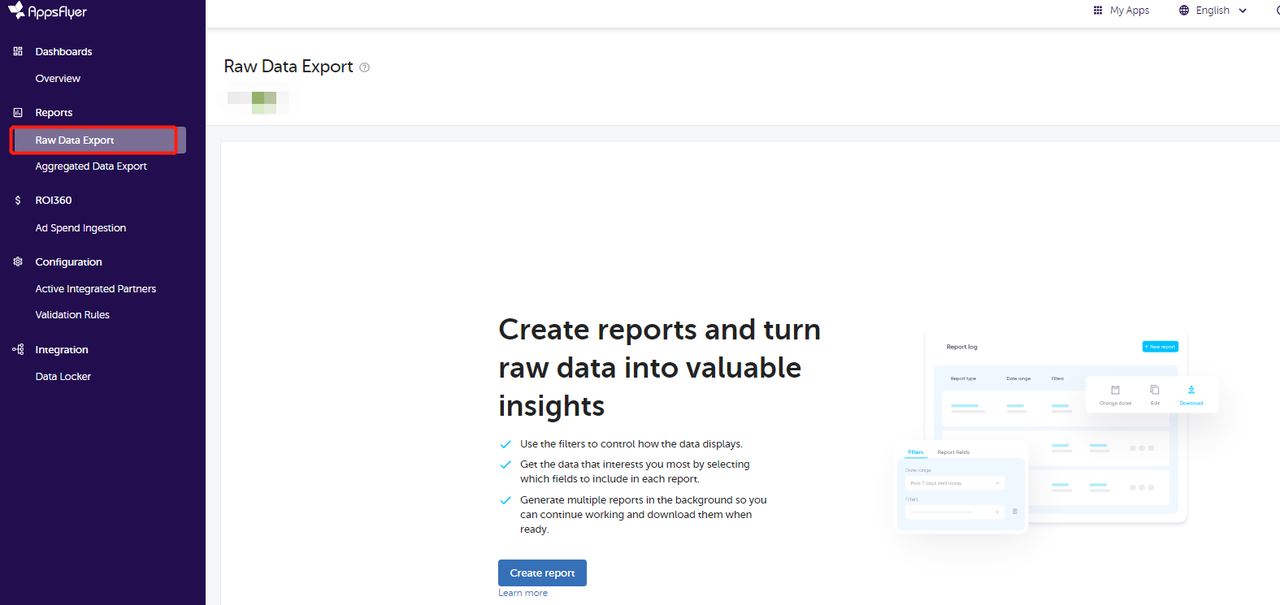The width and height of the screenshot is (1280, 605).
Task: Click the Dashboards section icon in sidebar
Action: tap(18, 51)
